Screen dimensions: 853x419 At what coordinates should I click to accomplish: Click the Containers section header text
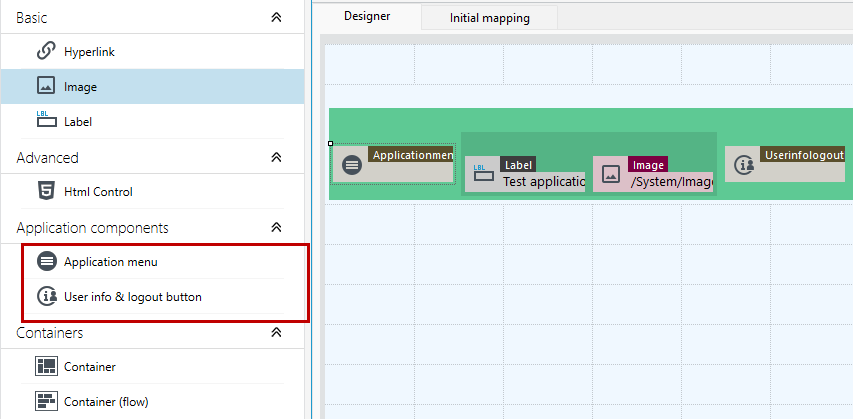(50, 332)
